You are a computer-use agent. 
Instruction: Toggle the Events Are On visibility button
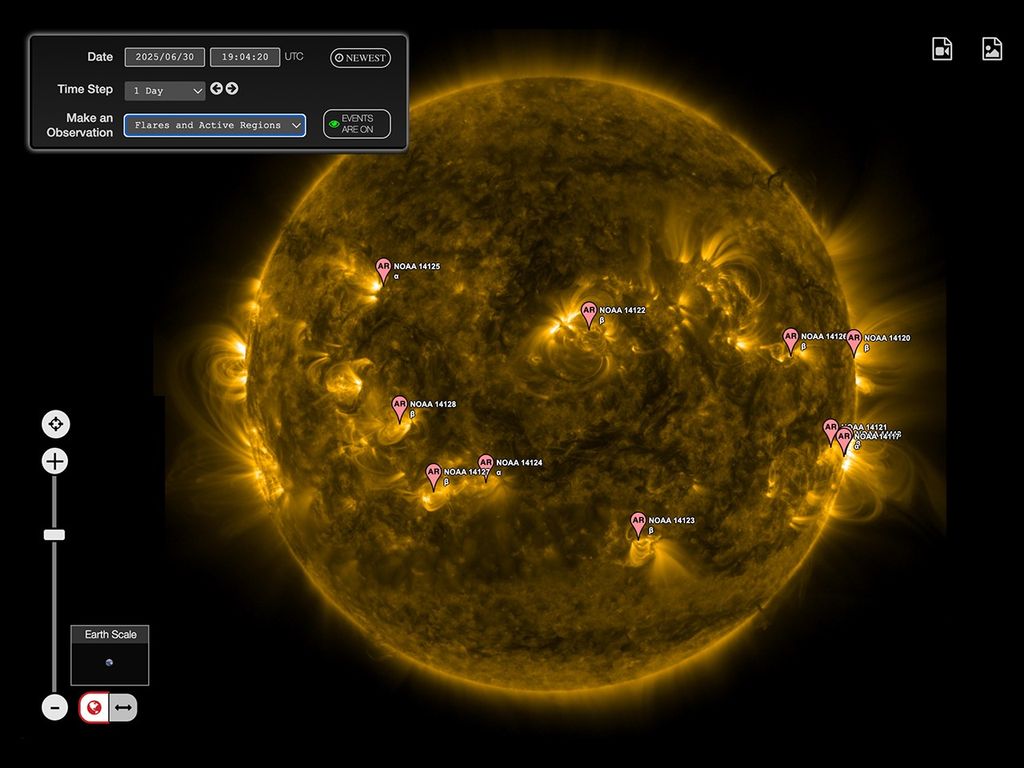357,123
